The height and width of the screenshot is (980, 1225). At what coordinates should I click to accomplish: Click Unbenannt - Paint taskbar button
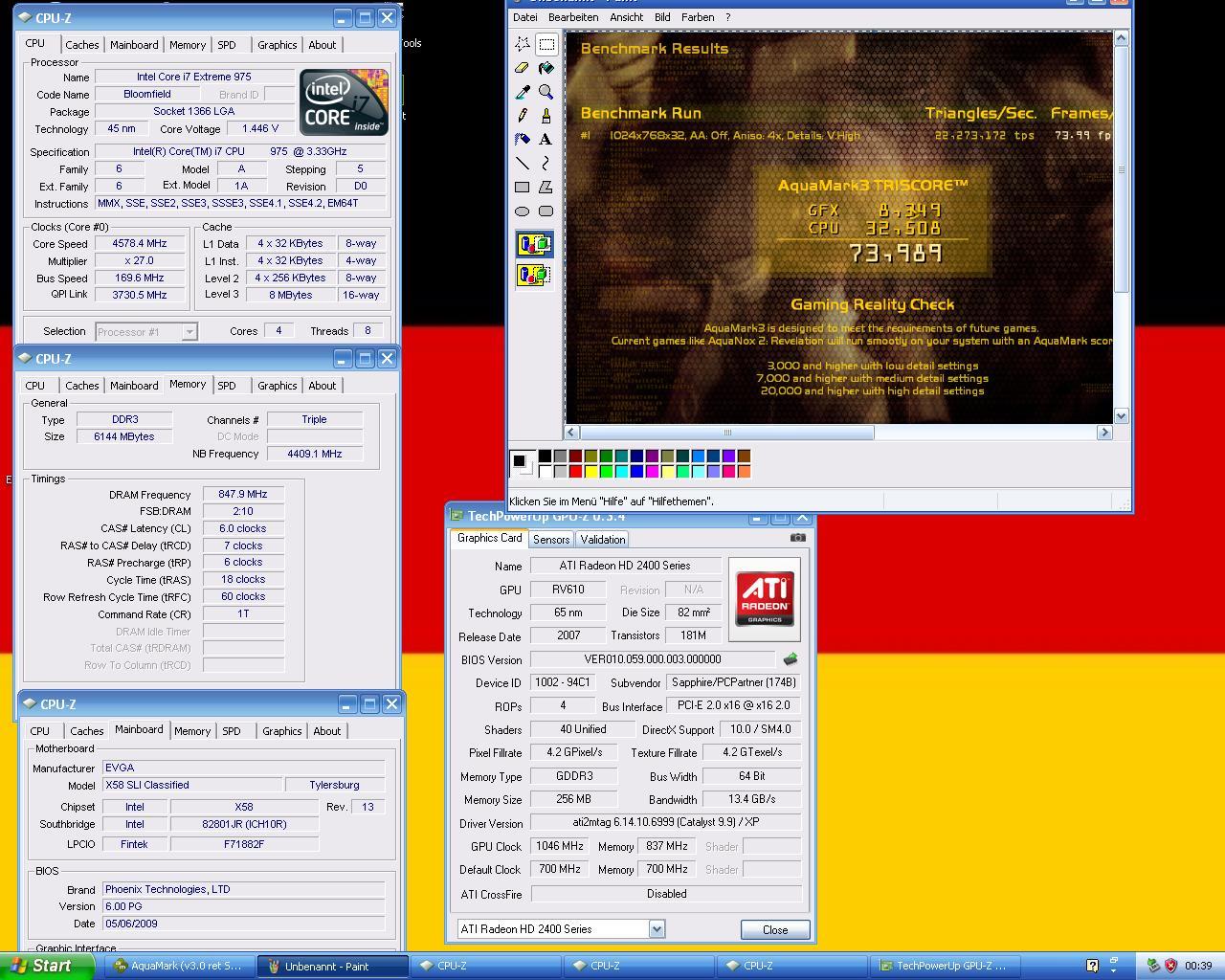332,966
